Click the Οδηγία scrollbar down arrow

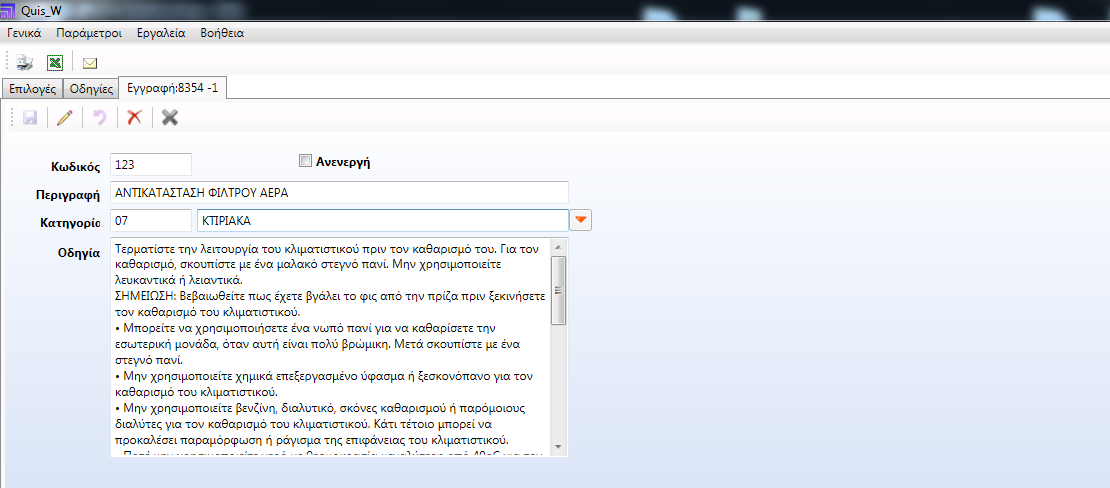[x=559, y=447]
